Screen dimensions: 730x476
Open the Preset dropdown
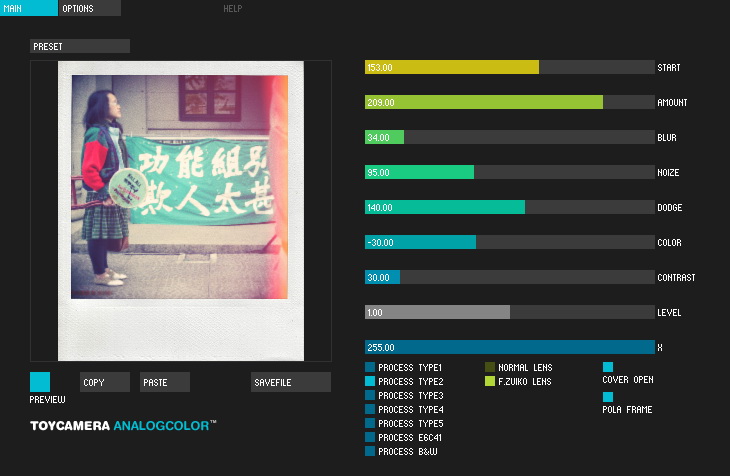coord(80,46)
